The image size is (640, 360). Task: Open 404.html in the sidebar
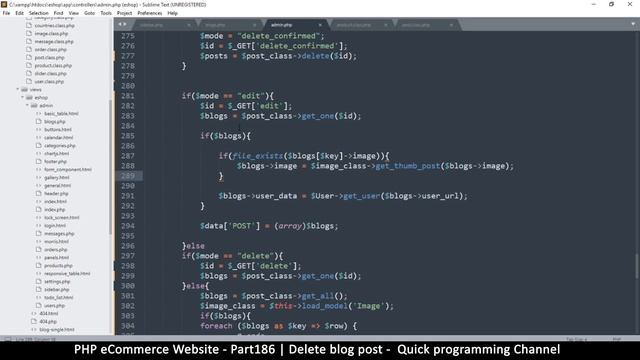[49, 313]
